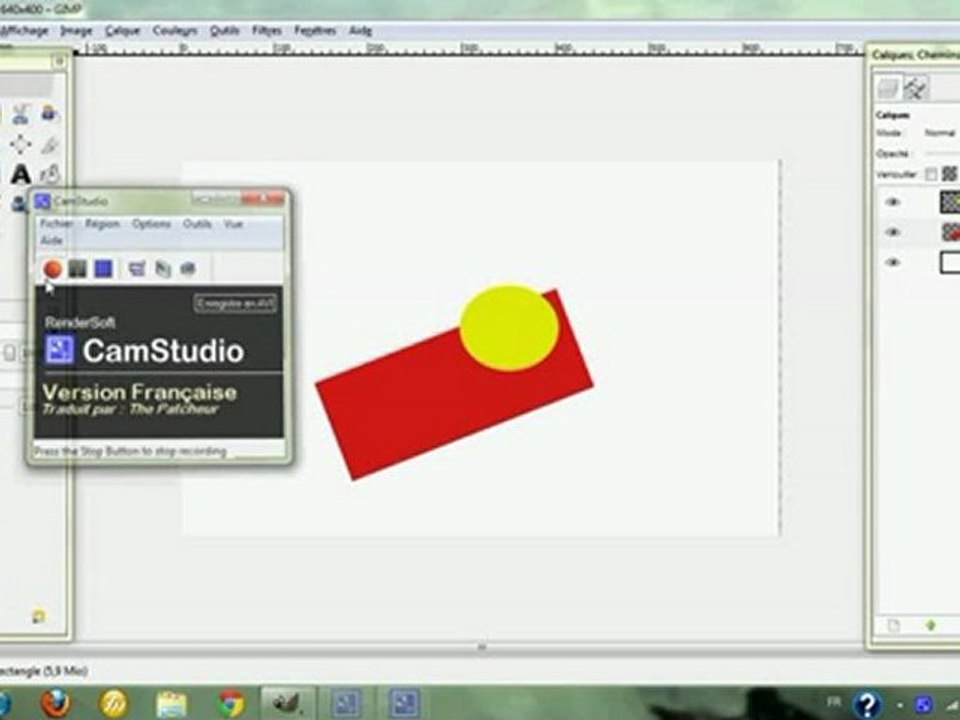The width and height of the screenshot is (960, 720).
Task: Click the FR language indicator in tray
Action: tap(834, 702)
